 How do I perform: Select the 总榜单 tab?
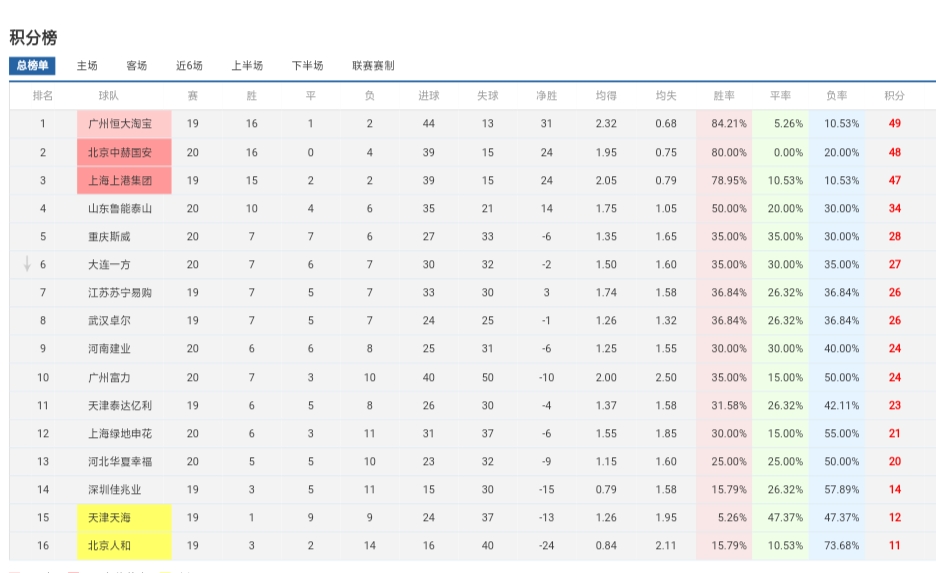pos(32,66)
